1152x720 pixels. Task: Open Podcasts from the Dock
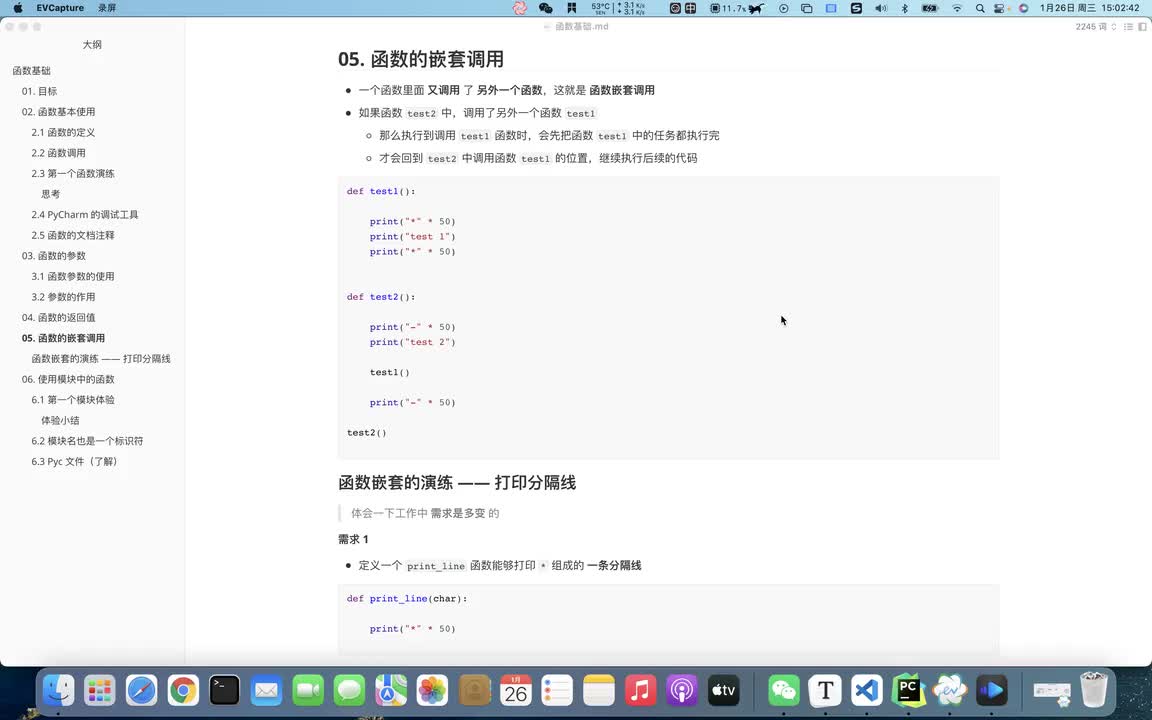(682, 691)
